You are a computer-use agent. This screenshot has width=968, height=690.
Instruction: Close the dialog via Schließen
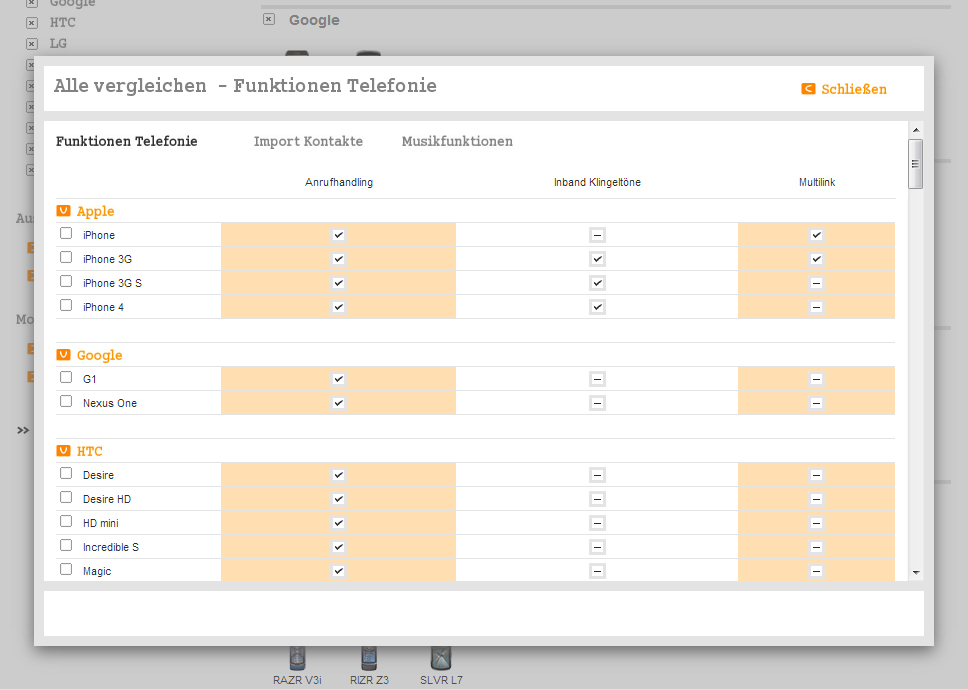[x=853, y=89]
